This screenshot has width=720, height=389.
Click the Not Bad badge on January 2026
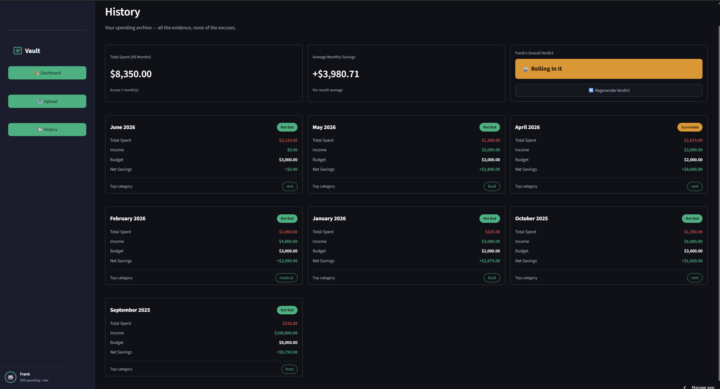click(489, 219)
